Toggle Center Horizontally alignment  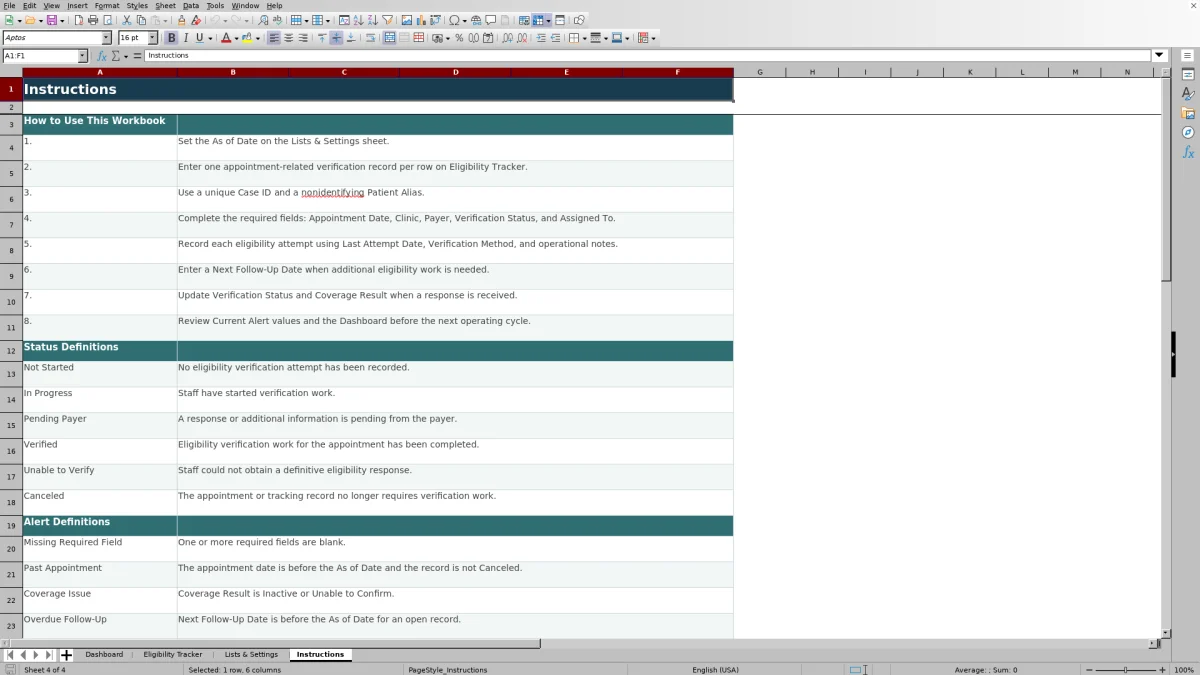289,38
